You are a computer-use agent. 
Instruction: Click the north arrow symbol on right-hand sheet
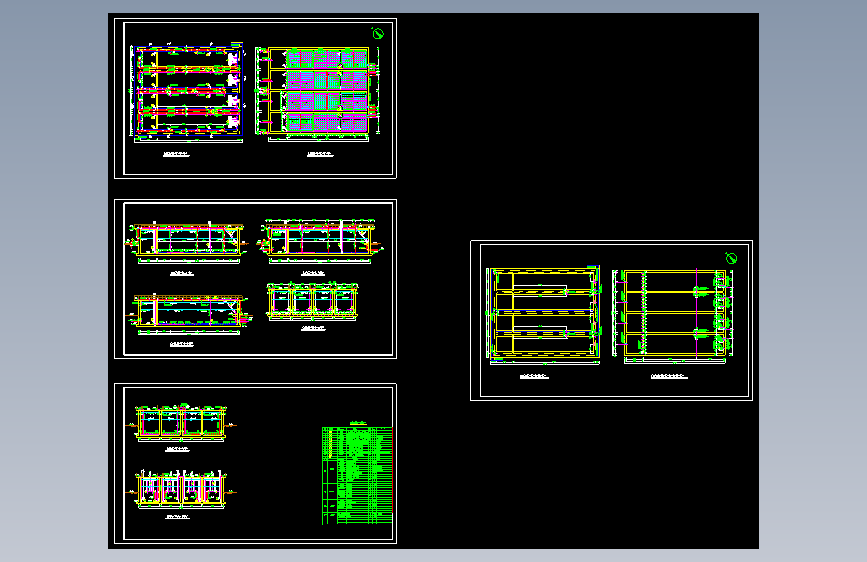click(x=731, y=258)
